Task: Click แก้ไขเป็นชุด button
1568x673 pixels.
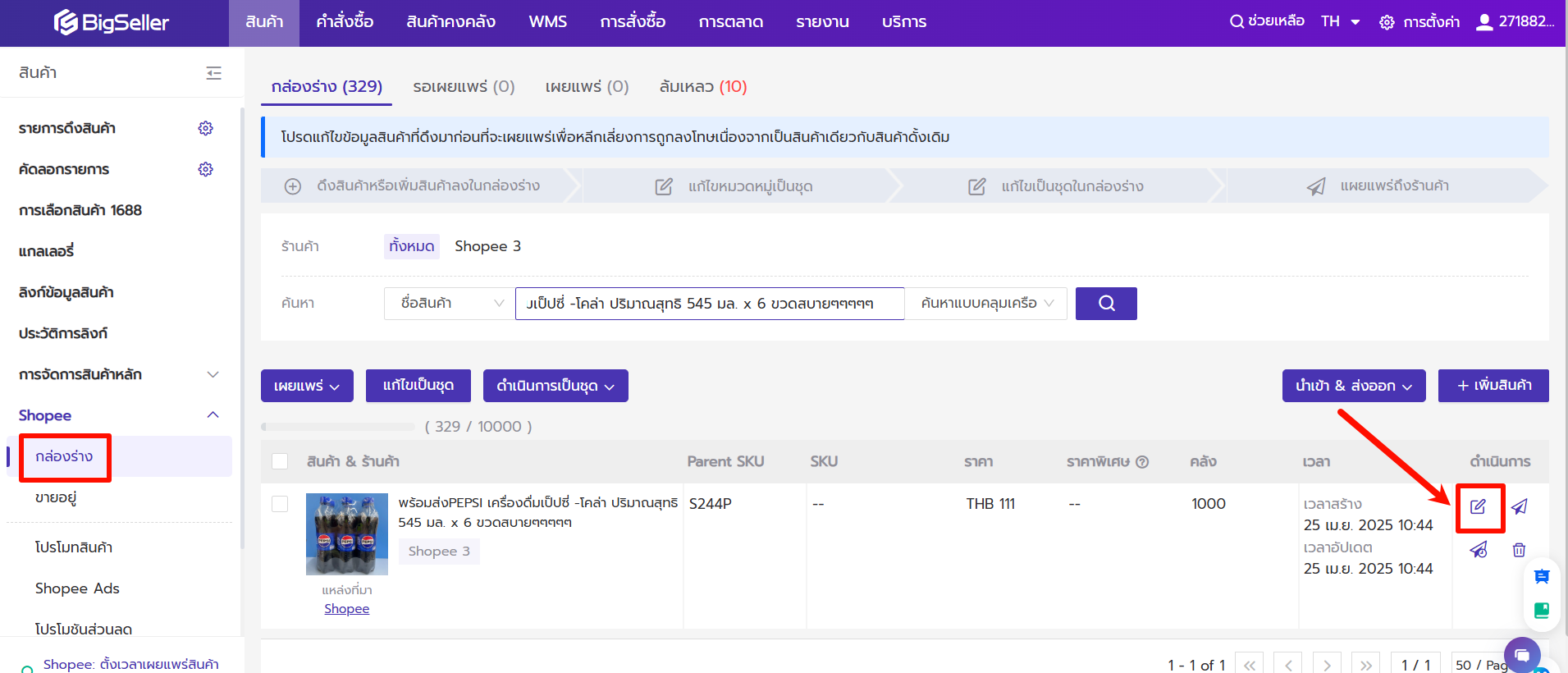Action: coord(418,386)
